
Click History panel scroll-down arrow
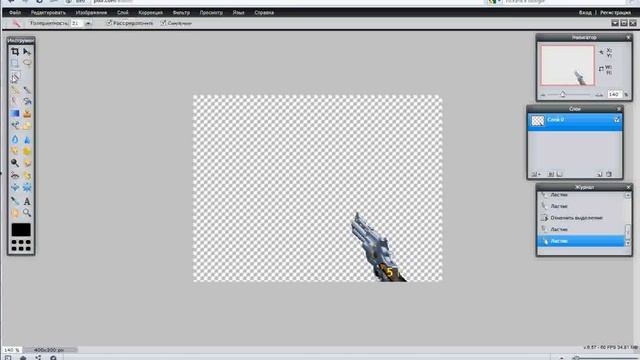pyautogui.click(x=628, y=243)
